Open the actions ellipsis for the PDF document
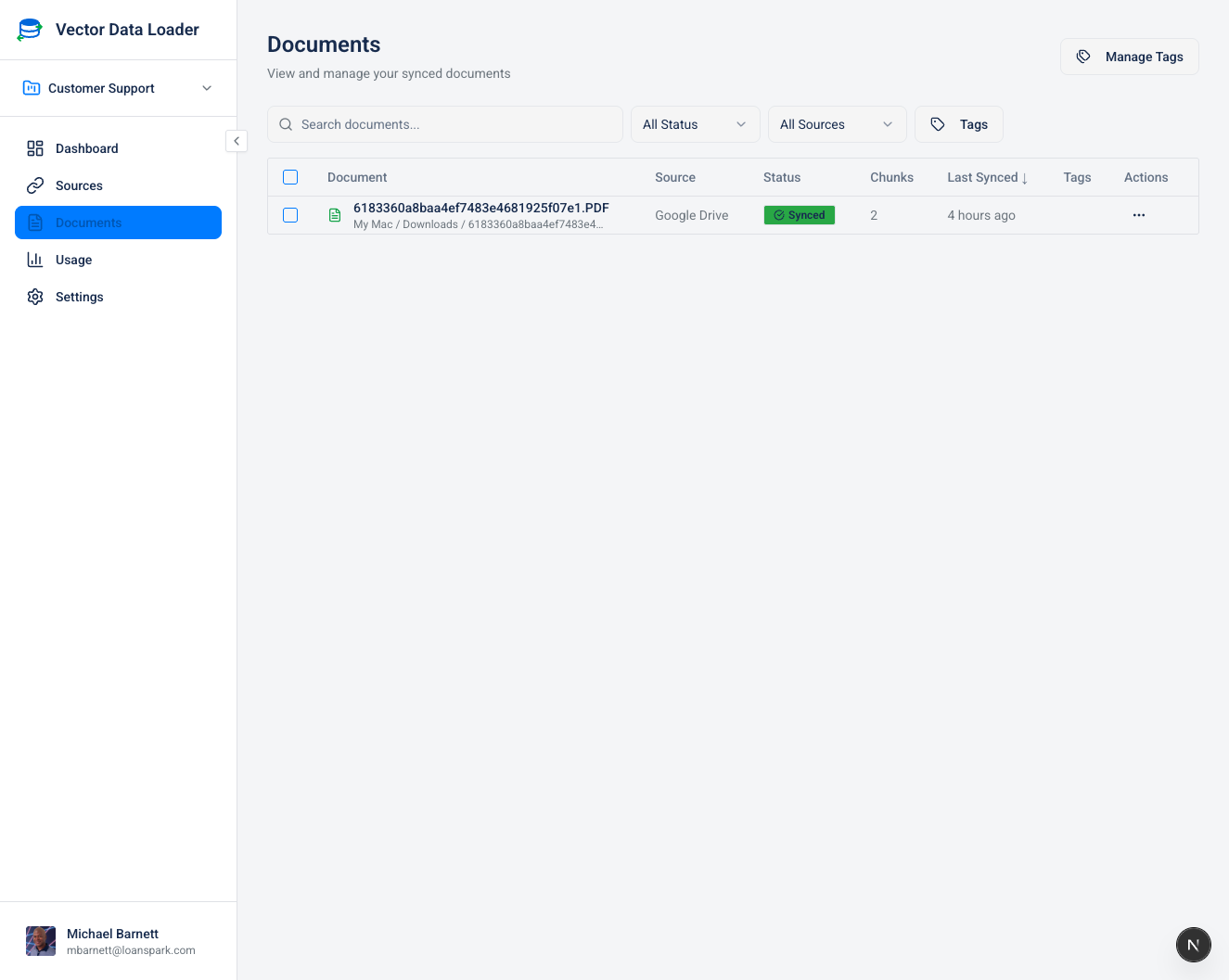The image size is (1229, 980). point(1139,214)
